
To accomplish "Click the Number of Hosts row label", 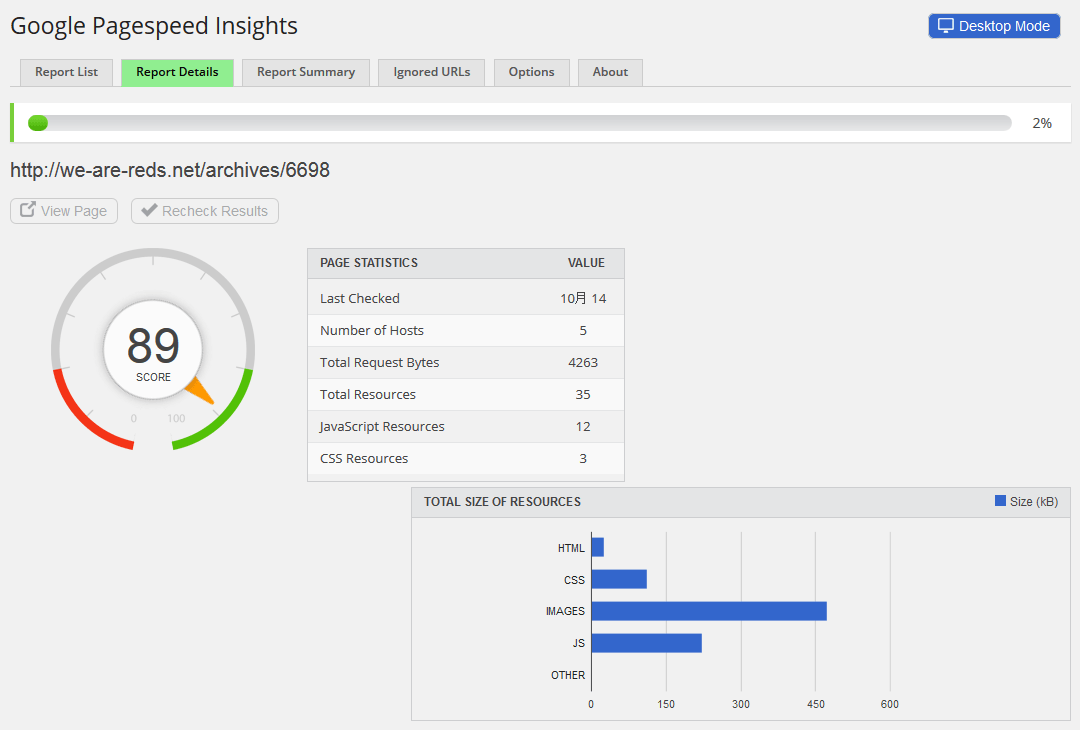I will [x=372, y=331].
